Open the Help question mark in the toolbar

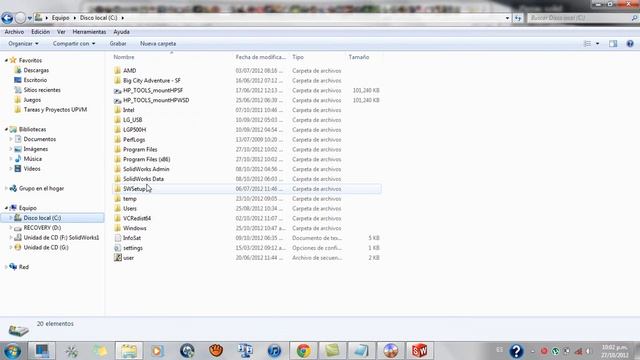coord(630,44)
